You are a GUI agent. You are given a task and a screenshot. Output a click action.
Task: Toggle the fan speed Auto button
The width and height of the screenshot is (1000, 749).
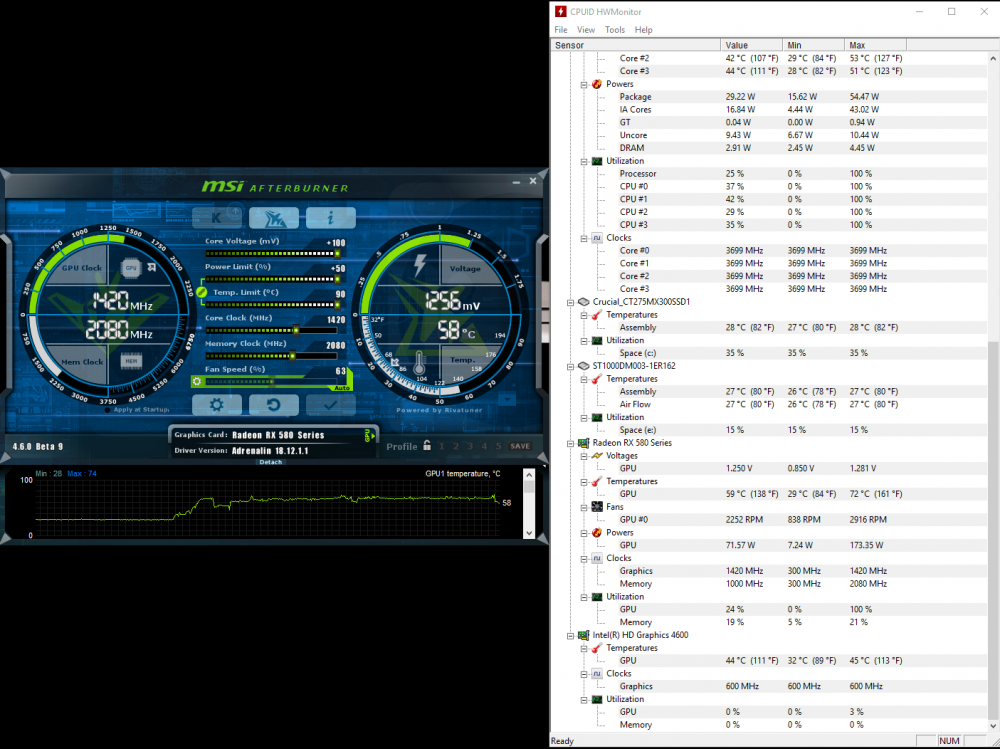pyautogui.click(x=342, y=388)
